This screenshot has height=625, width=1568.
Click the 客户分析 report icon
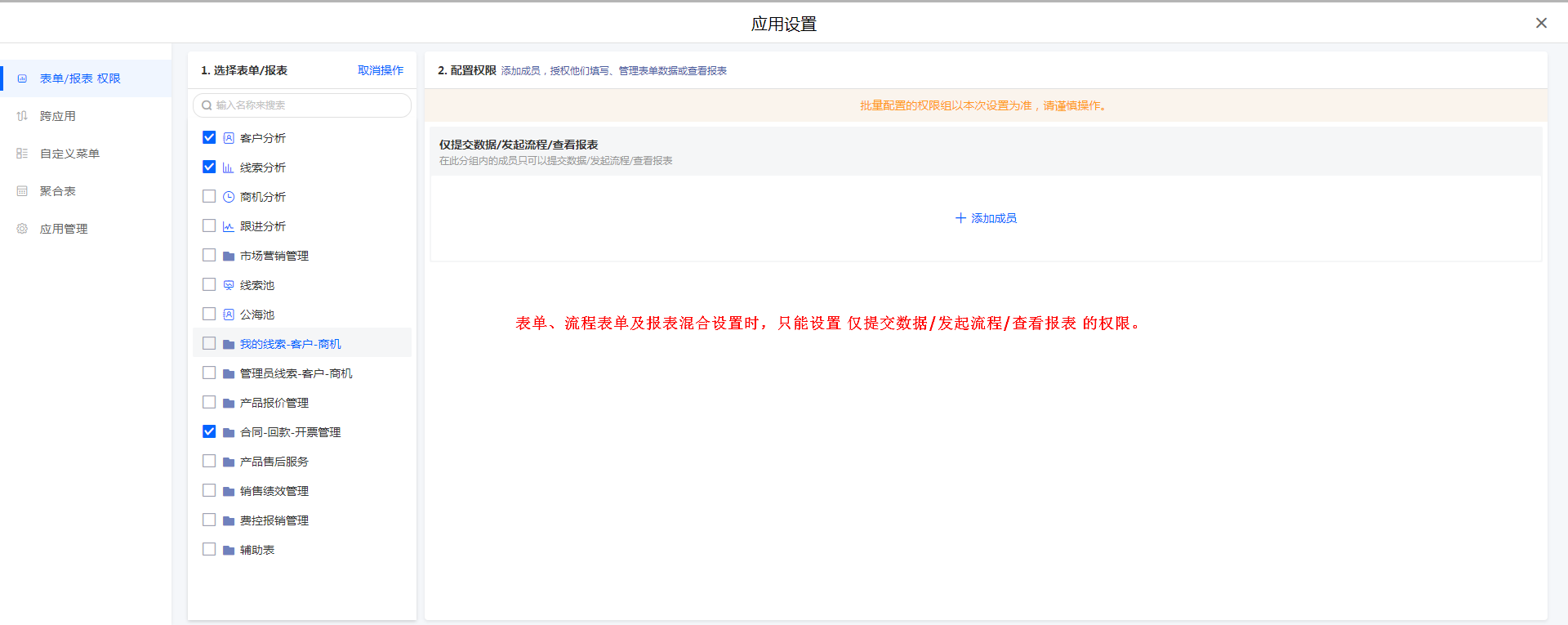tap(229, 138)
